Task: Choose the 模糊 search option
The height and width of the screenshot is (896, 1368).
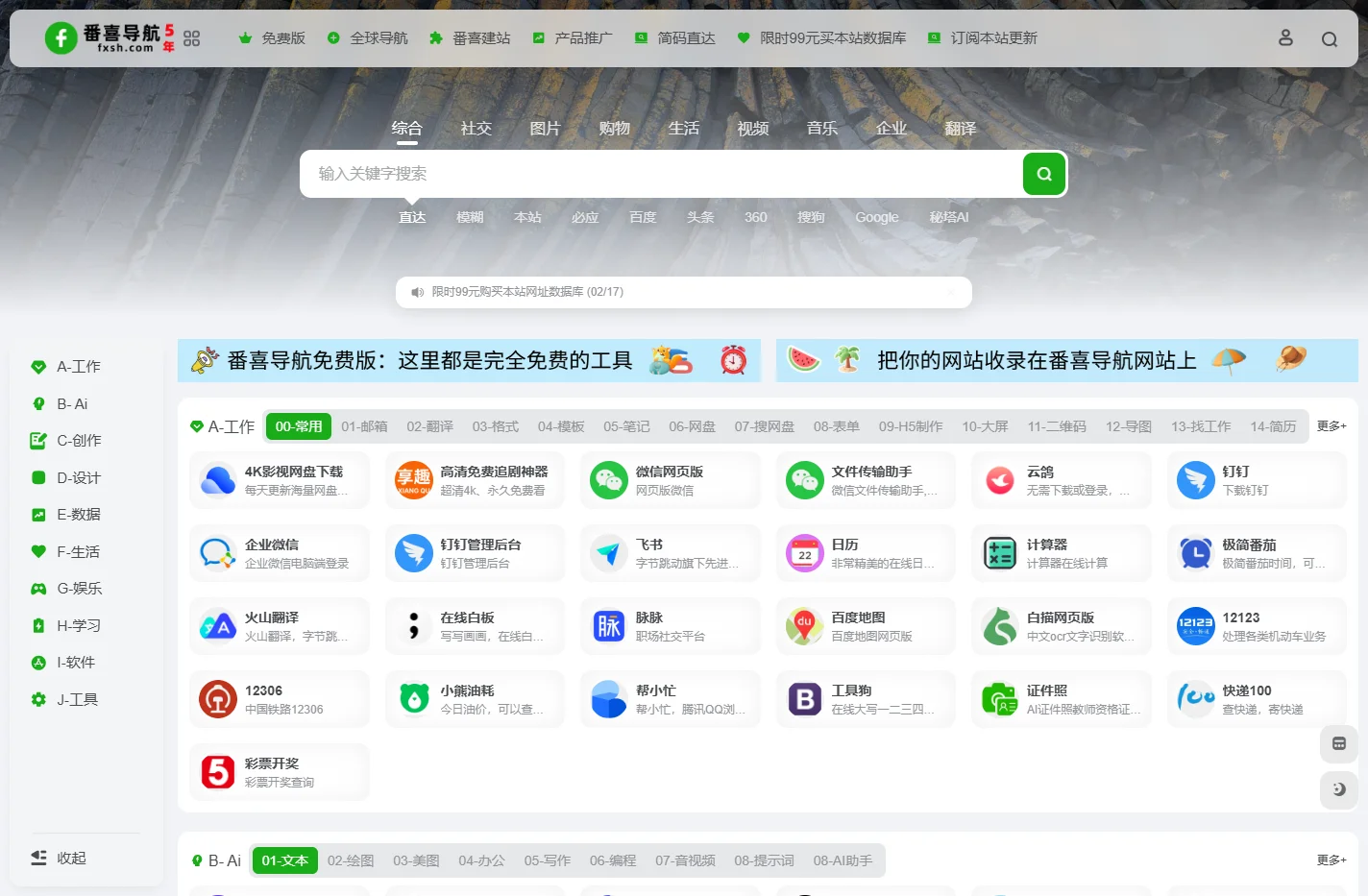Action: 470,217
